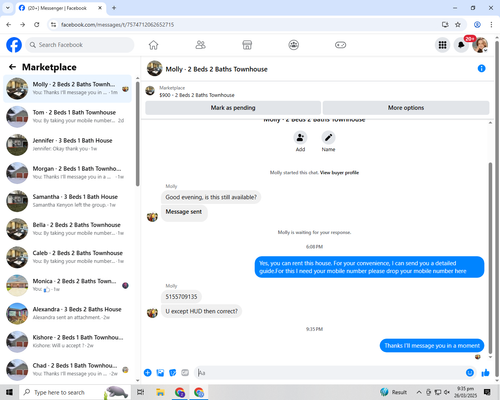Click the message input field Aa
The width and height of the screenshot is (500, 400).
330,373
